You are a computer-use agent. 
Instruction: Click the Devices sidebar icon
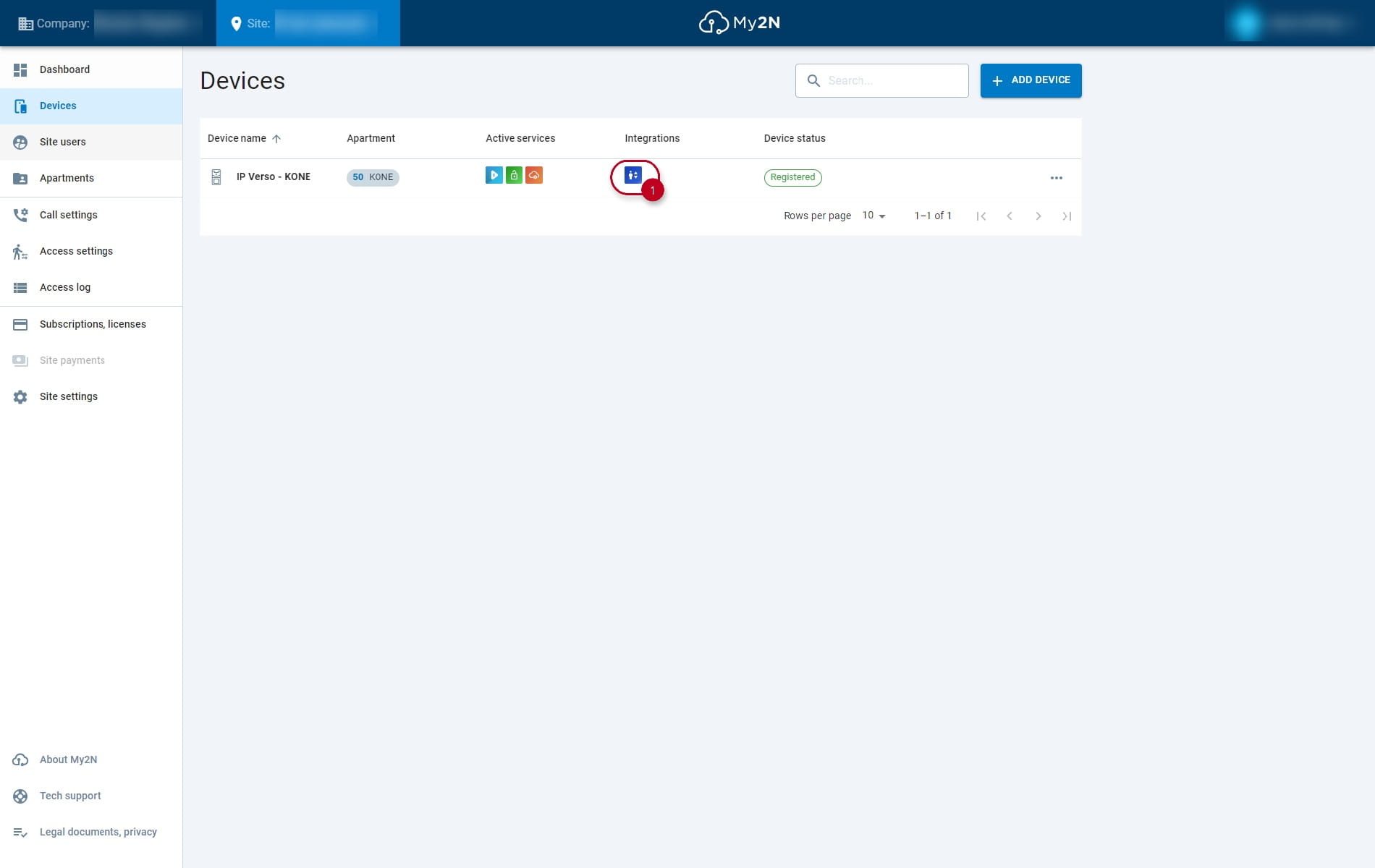point(20,106)
